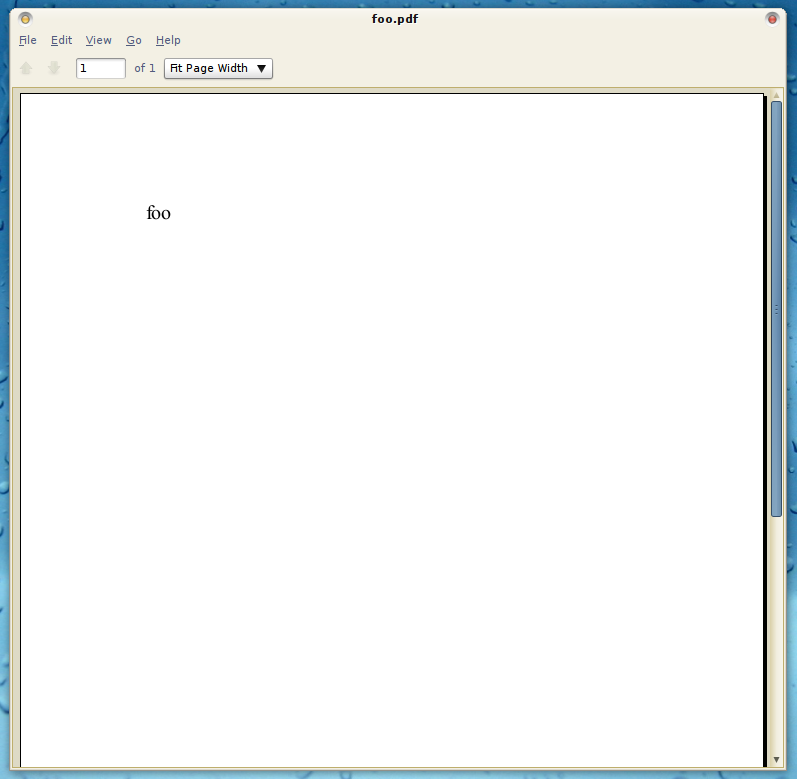The height and width of the screenshot is (779, 797).
Task: Expand the Fit Page Width zoom dropdown
Action: 218,68
